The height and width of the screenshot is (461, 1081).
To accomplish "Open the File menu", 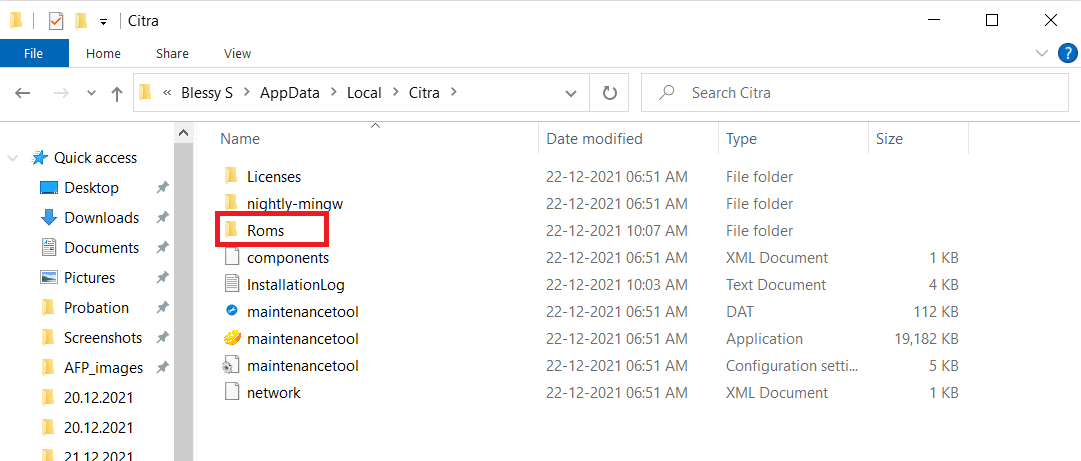I will click(x=34, y=53).
